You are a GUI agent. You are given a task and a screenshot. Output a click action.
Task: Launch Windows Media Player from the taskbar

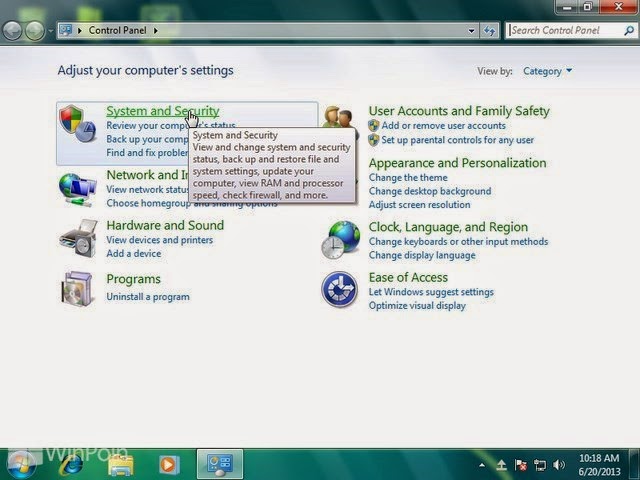(x=168, y=464)
